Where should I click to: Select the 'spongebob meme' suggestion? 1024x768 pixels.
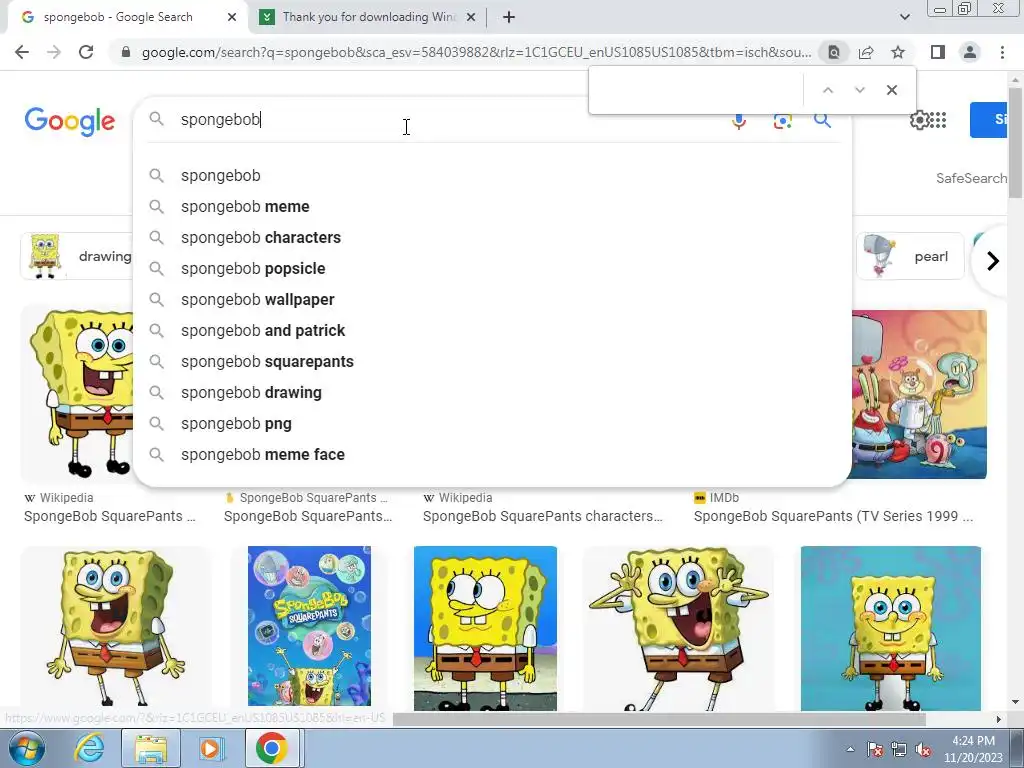point(492,206)
